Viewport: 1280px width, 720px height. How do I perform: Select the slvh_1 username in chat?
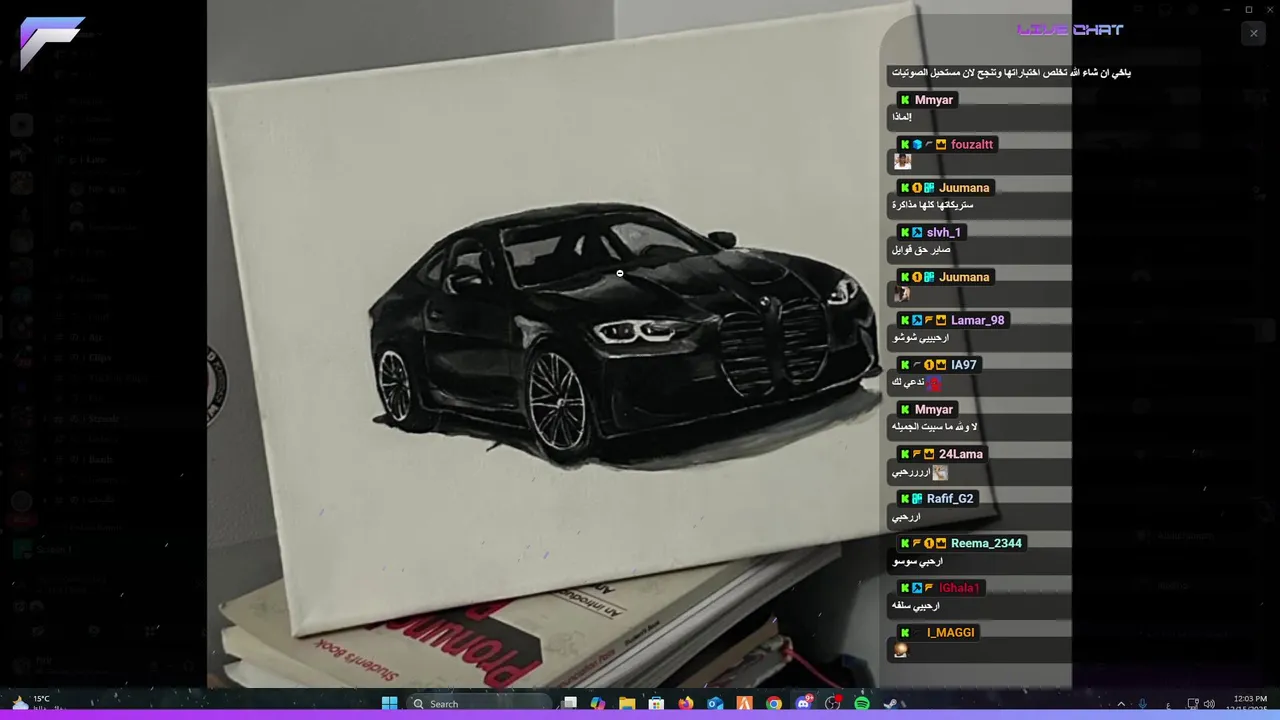point(943,233)
